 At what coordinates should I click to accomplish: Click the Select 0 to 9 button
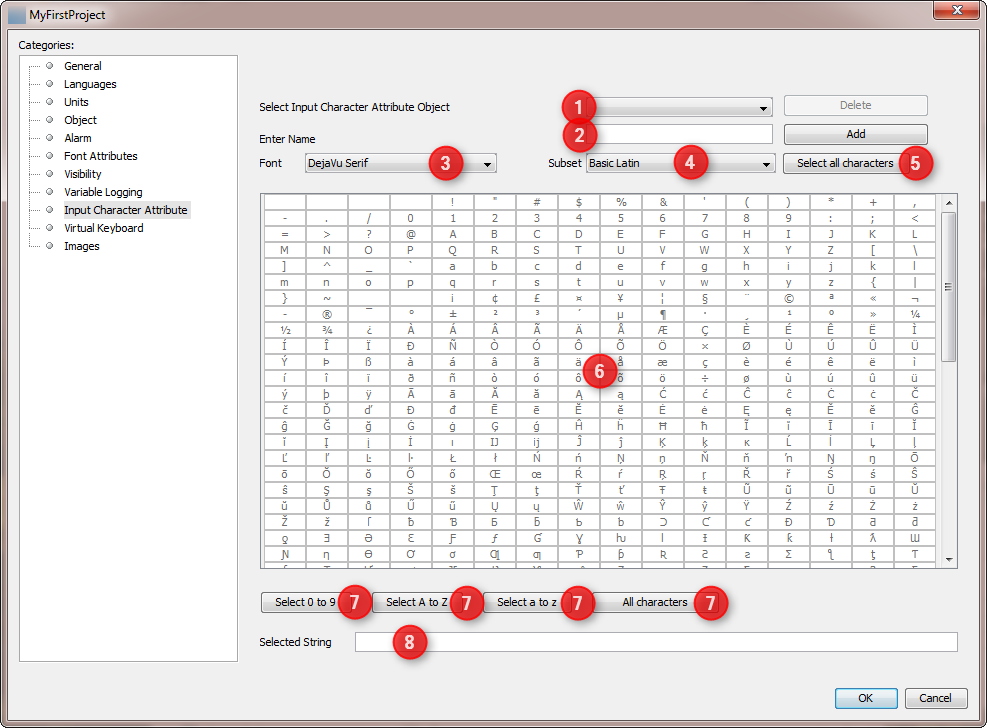(305, 603)
